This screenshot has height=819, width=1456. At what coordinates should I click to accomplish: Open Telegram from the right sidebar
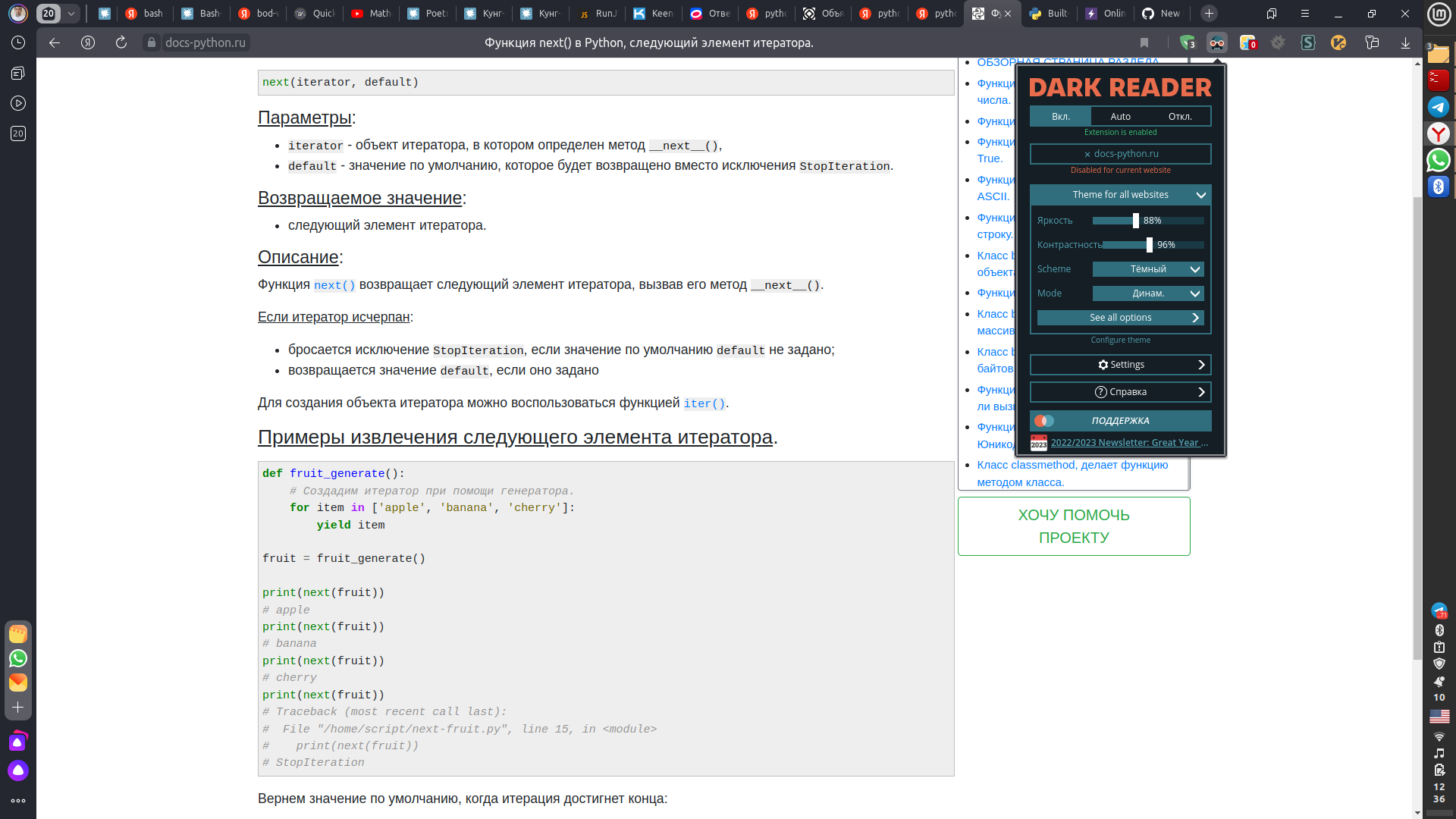[x=1439, y=107]
